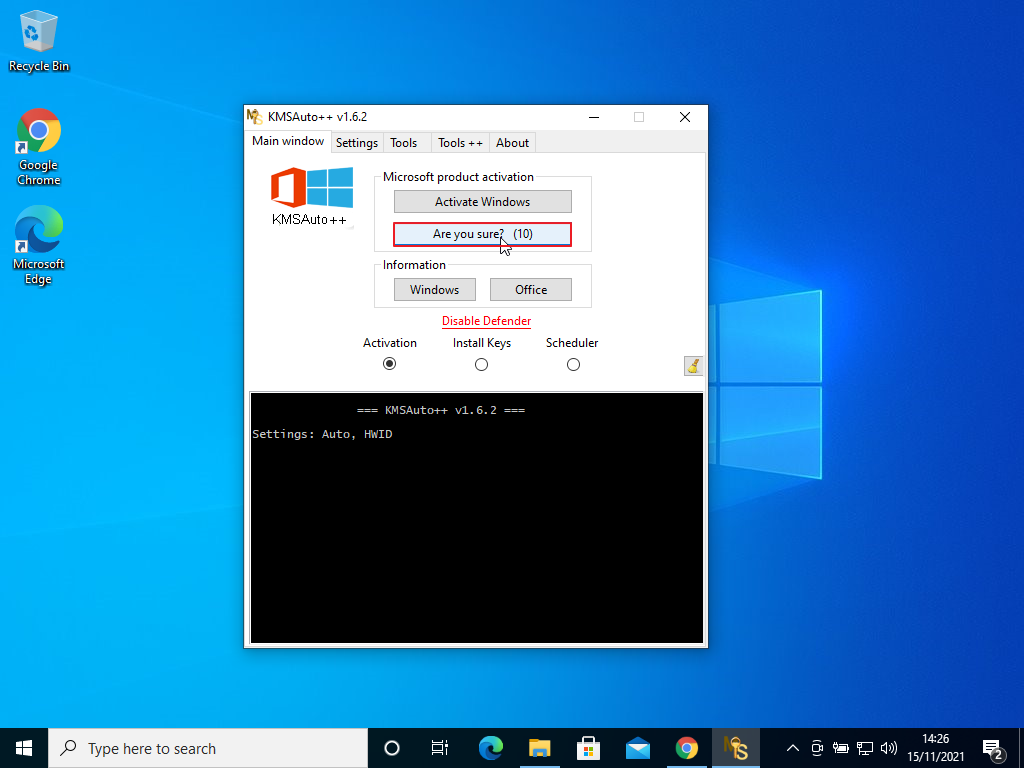Open the clock and date flyout

[x=935, y=748]
